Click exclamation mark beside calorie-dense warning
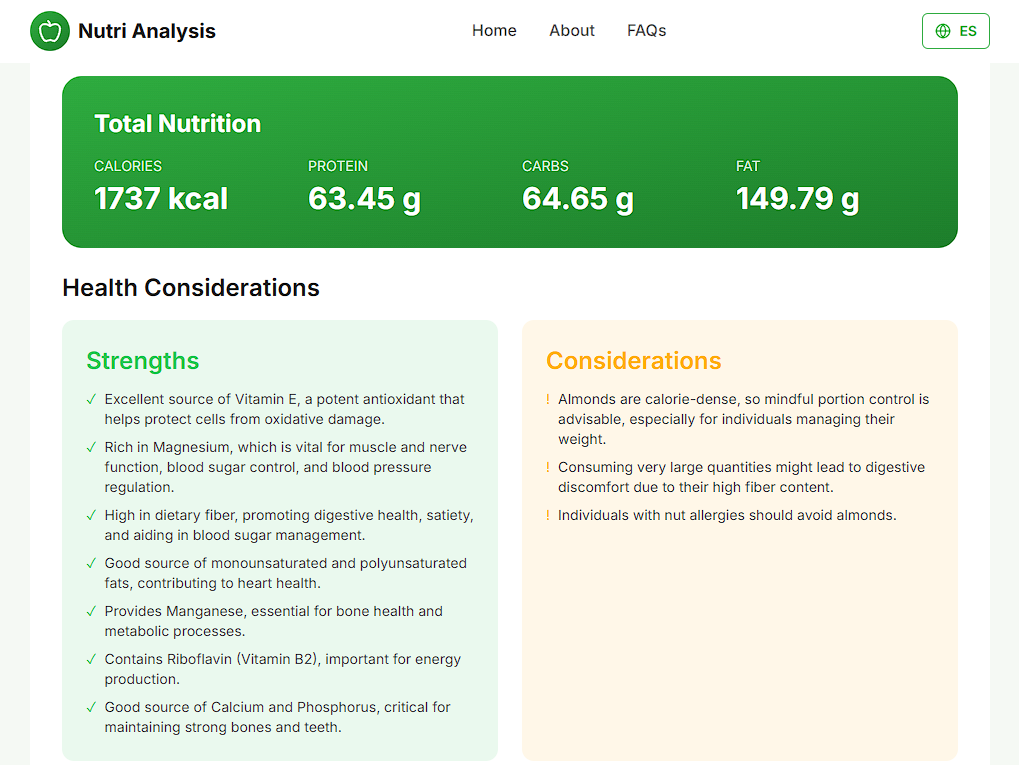Viewport: 1019px width, 765px height. [548, 399]
